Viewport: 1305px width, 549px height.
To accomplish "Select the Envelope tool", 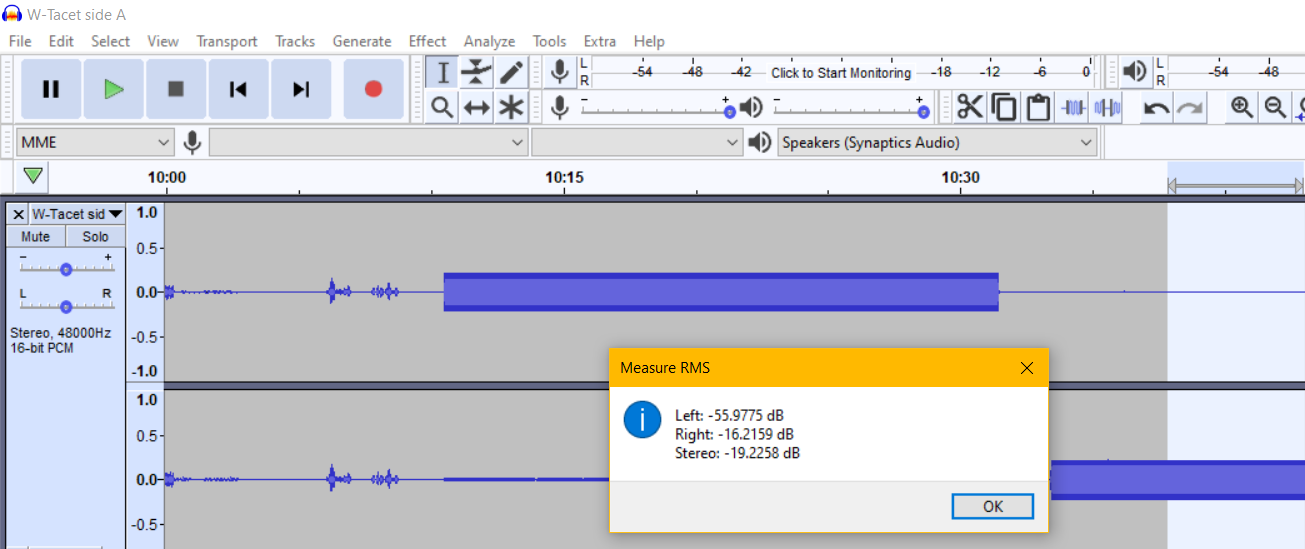I will [477, 72].
